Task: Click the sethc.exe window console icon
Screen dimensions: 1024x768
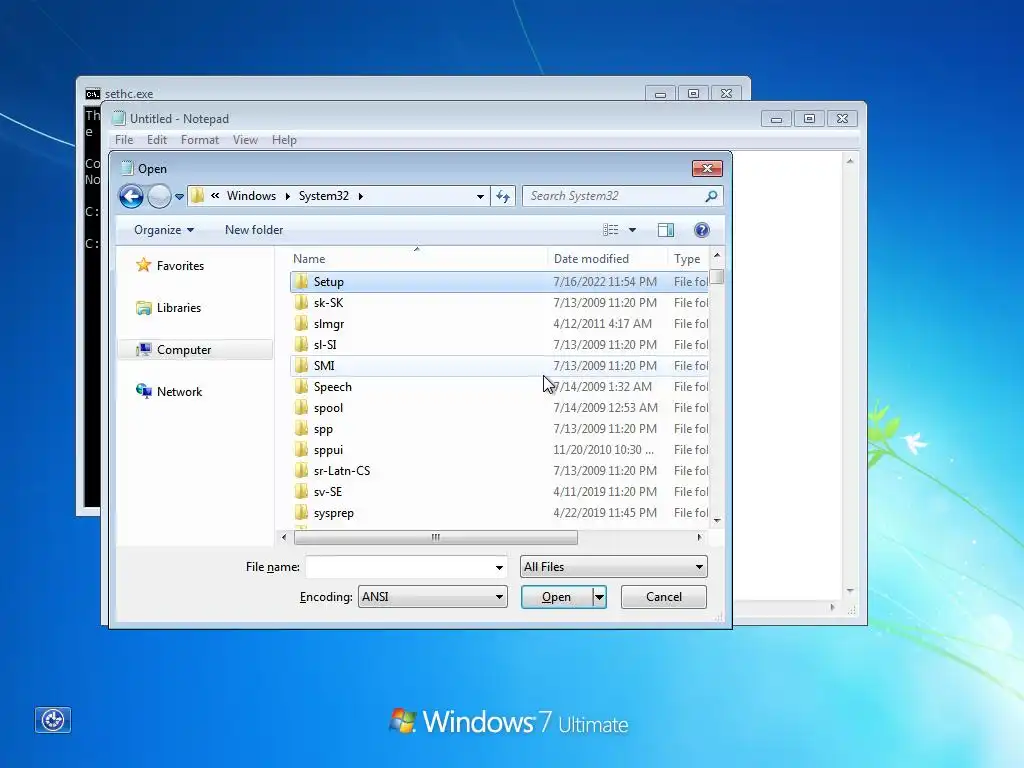Action: (x=93, y=94)
